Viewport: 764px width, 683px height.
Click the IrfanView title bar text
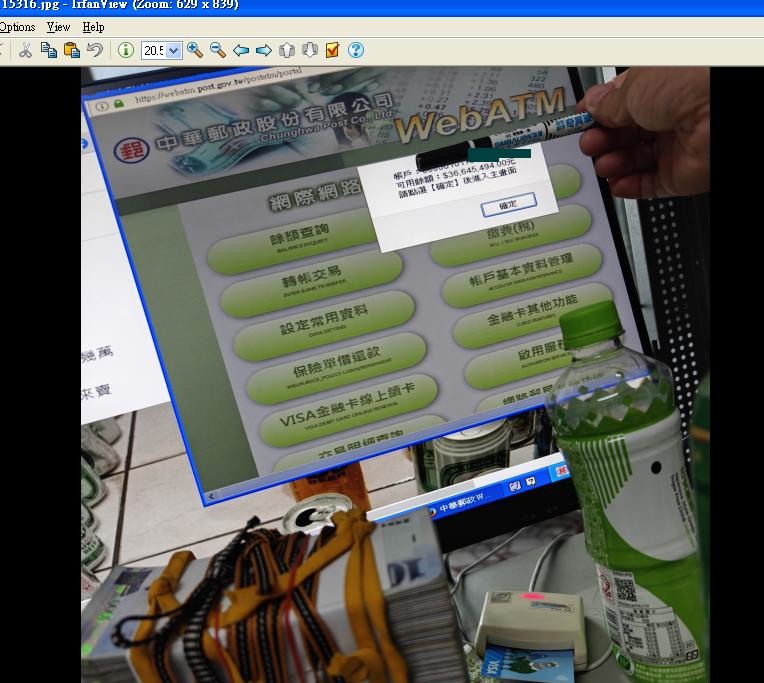pyautogui.click(x=120, y=5)
